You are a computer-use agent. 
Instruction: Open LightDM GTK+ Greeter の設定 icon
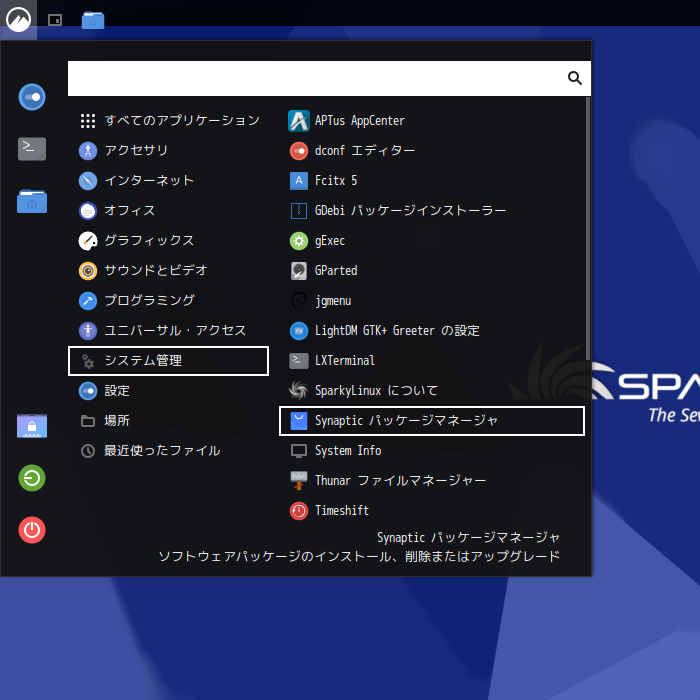point(299,331)
